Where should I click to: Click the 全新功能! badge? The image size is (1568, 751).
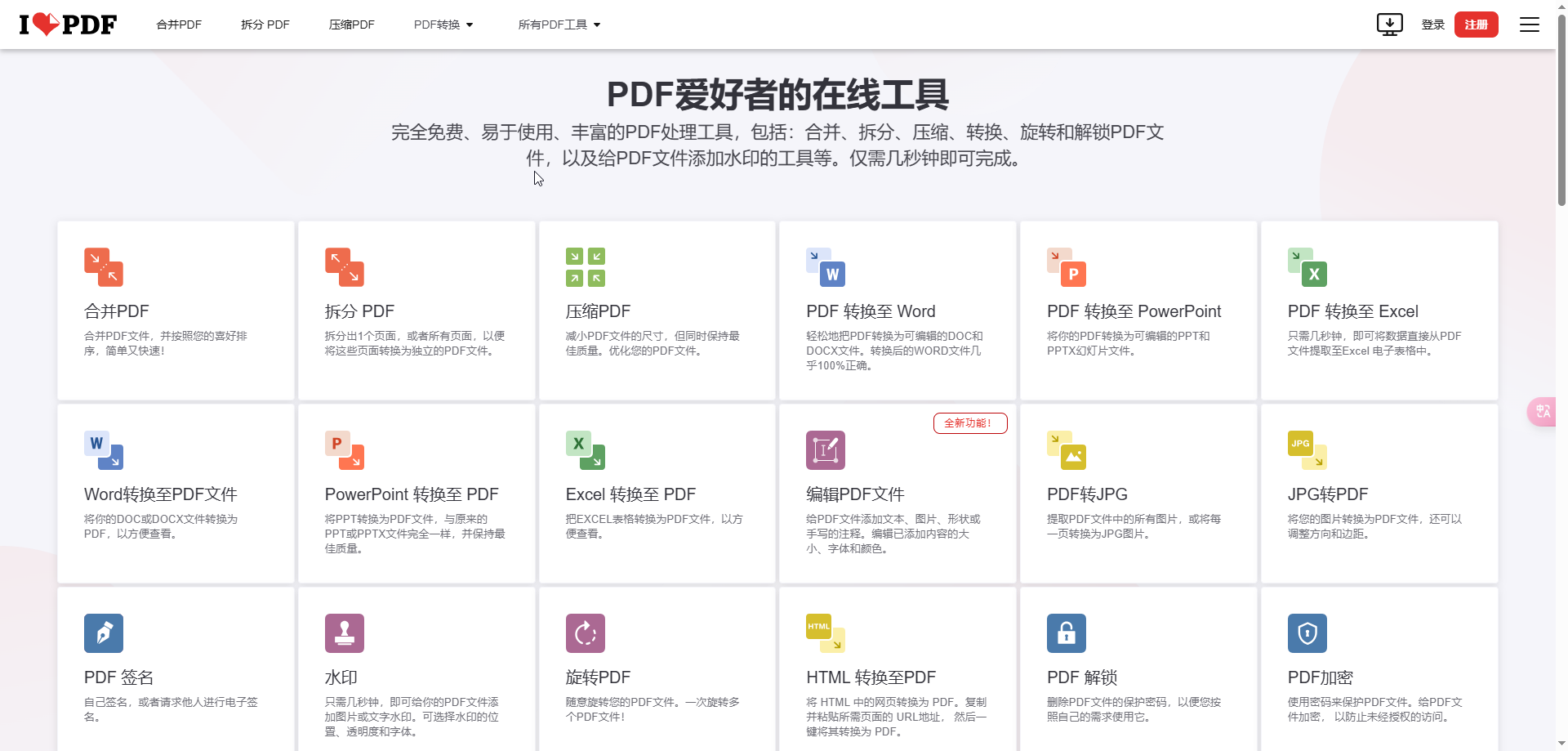coord(970,423)
